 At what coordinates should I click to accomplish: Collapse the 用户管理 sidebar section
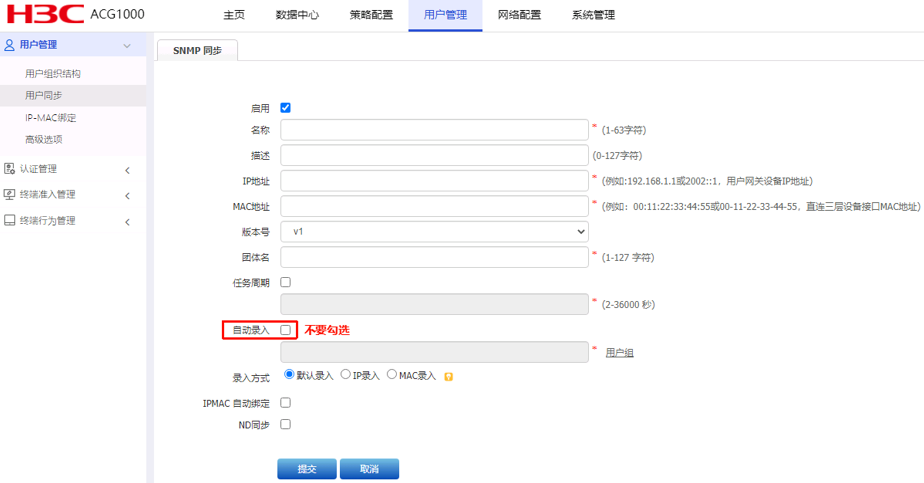click(x=127, y=46)
